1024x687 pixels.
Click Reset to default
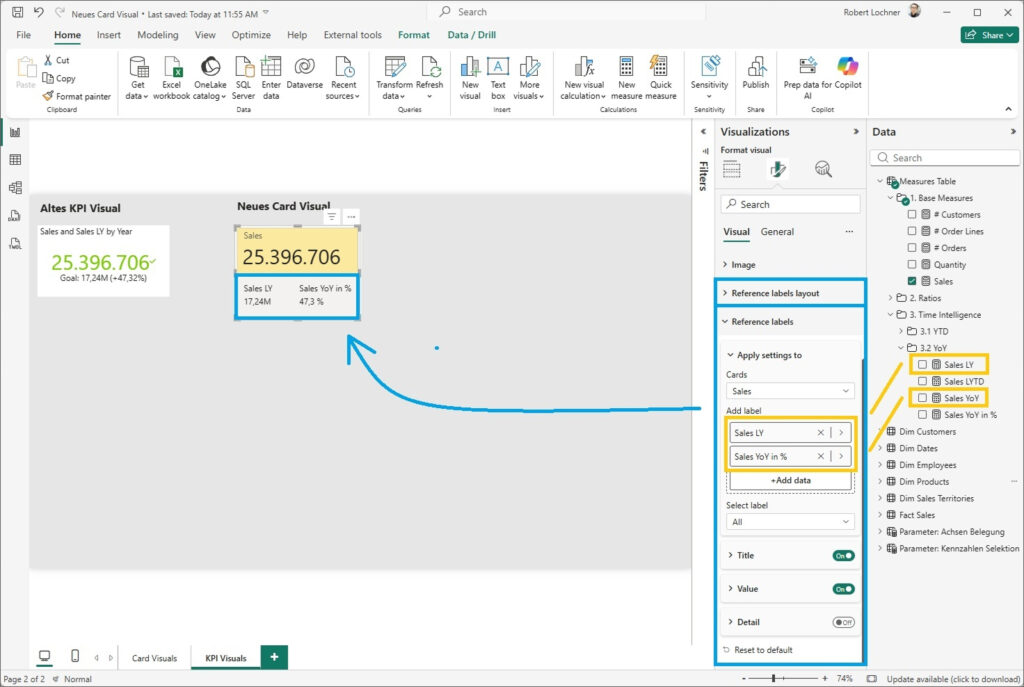coord(762,650)
